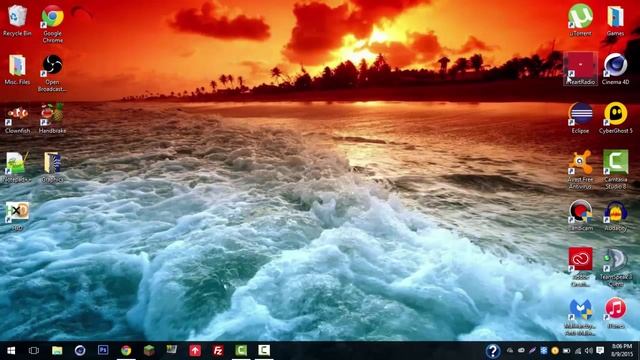The image size is (640, 360).
Task: Open the Graphics folder on desktop
Action: click(52, 167)
